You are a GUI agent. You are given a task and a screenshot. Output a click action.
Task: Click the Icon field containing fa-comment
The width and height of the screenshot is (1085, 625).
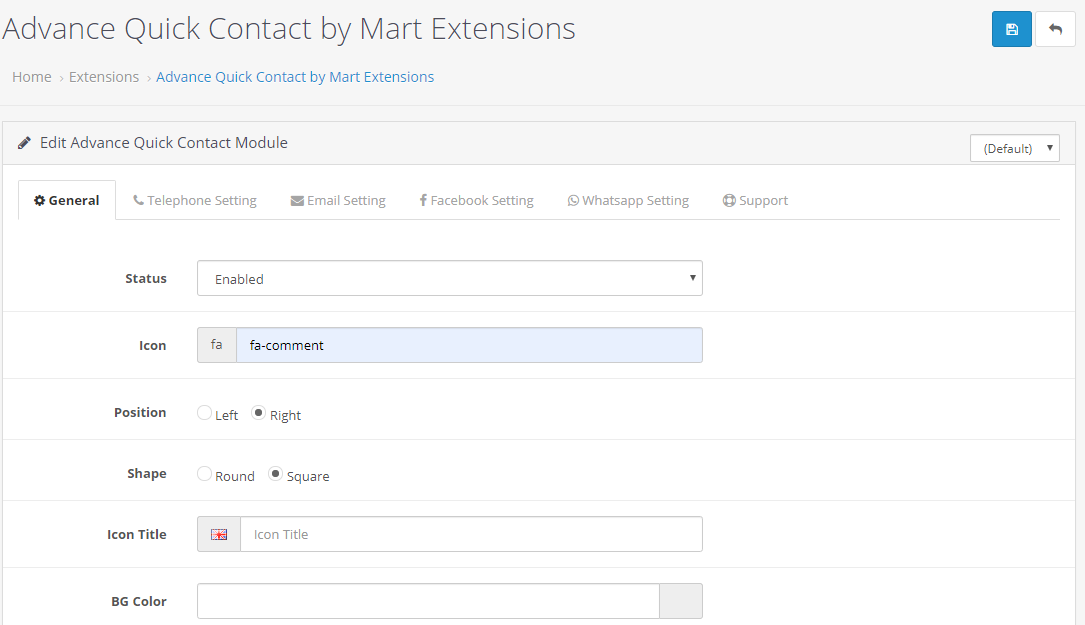pyautogui.click(x=469, y=345)
